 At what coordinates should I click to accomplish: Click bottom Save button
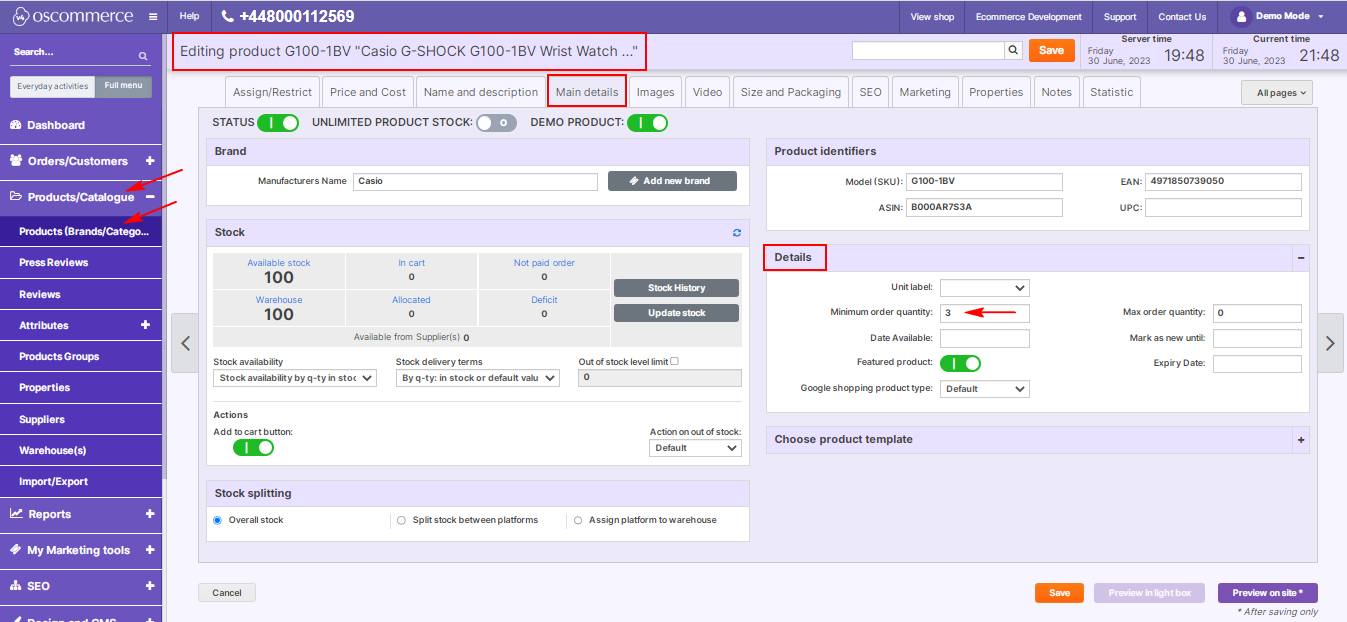(x=1059, y=593)
